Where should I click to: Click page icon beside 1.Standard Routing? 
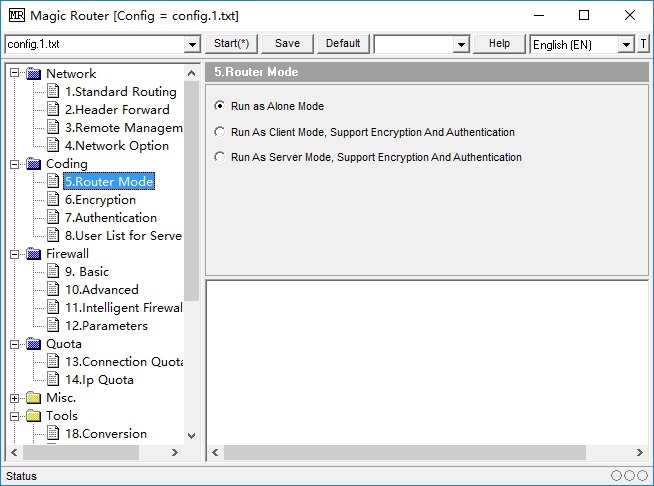point(53,91)
